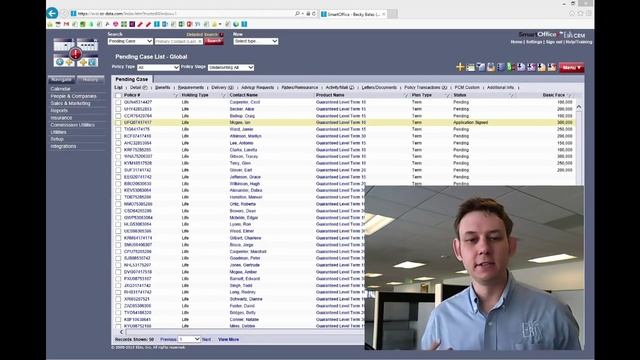Screen dimensions: 640x360
Task: Open the Search type Pending Case dropdown
Action: pos(130,41)
